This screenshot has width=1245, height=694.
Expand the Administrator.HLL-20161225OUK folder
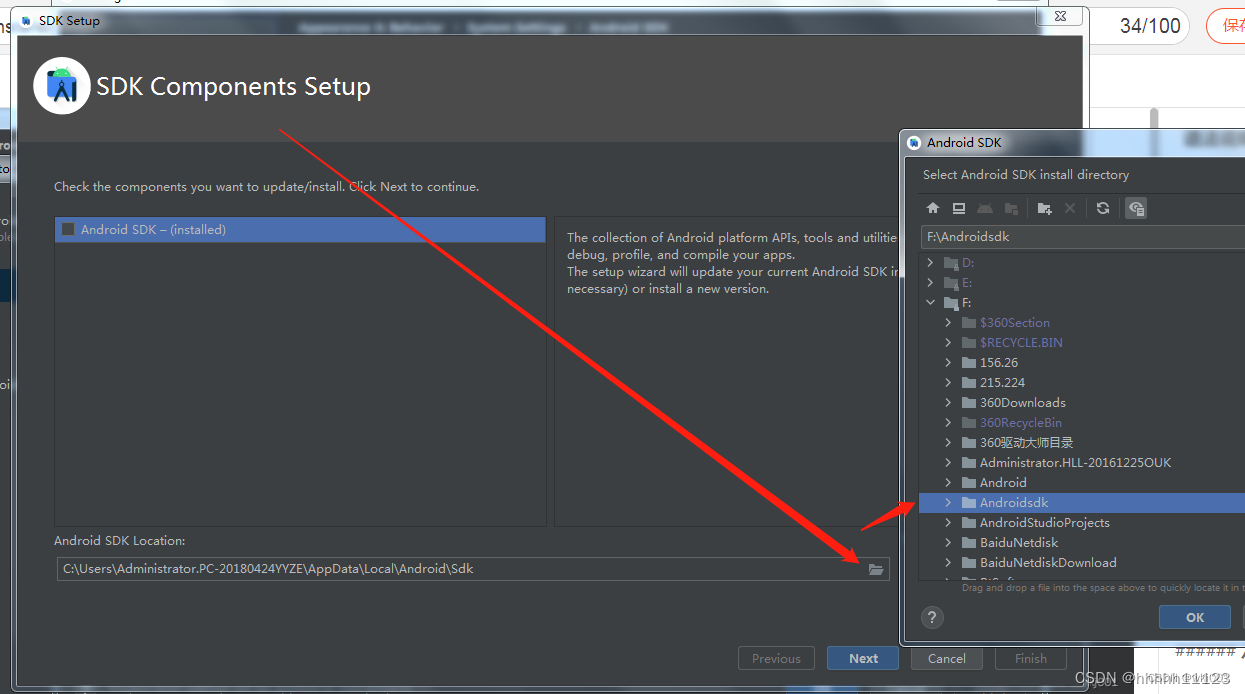tap(948, 463)
